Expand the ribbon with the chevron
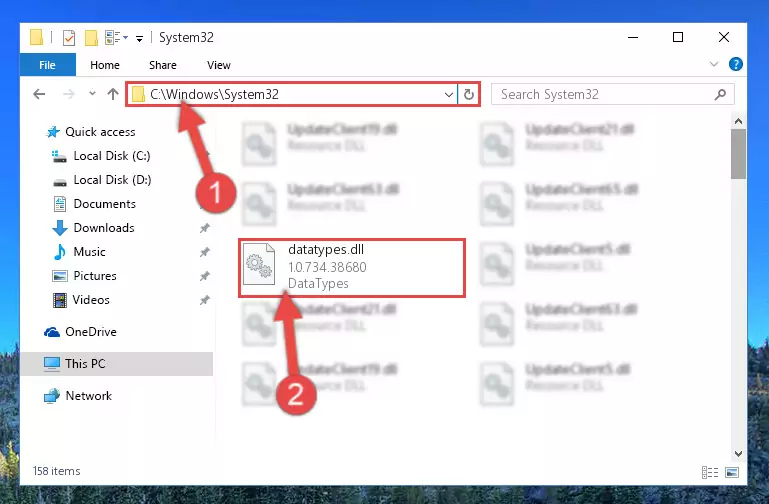 [714, 64]
